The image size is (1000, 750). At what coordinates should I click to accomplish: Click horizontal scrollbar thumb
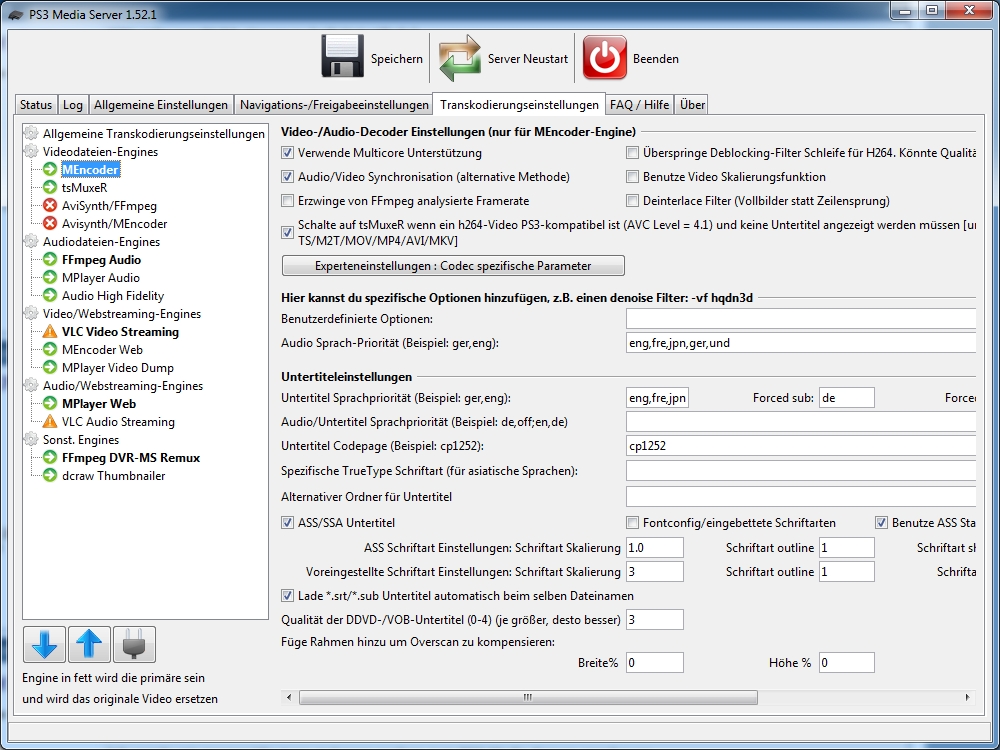point(528,698)
